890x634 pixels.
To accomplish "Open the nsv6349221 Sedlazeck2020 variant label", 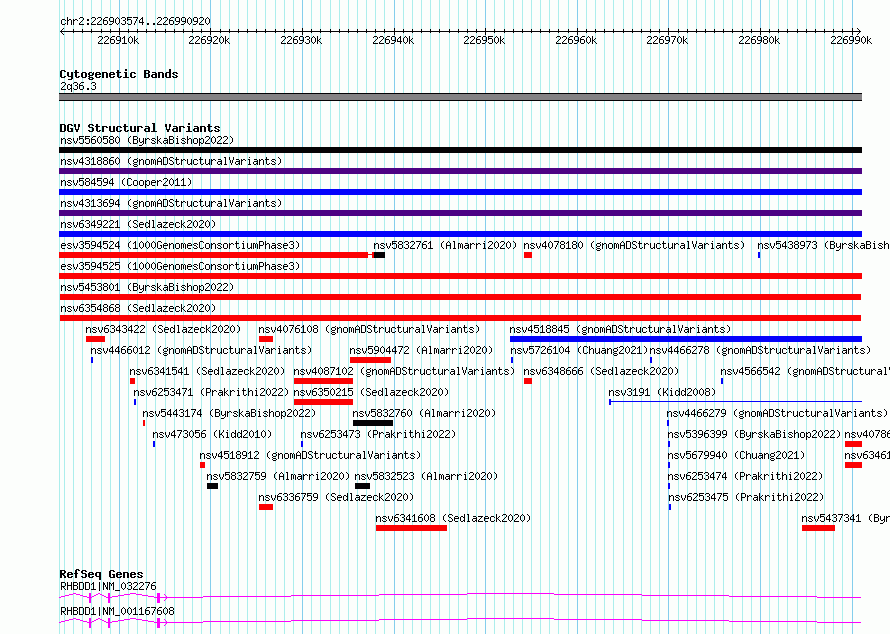I will coord(138,224).
